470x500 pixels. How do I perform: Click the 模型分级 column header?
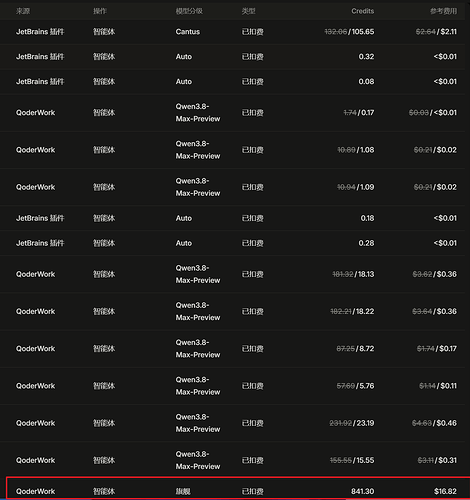point(189,11)
